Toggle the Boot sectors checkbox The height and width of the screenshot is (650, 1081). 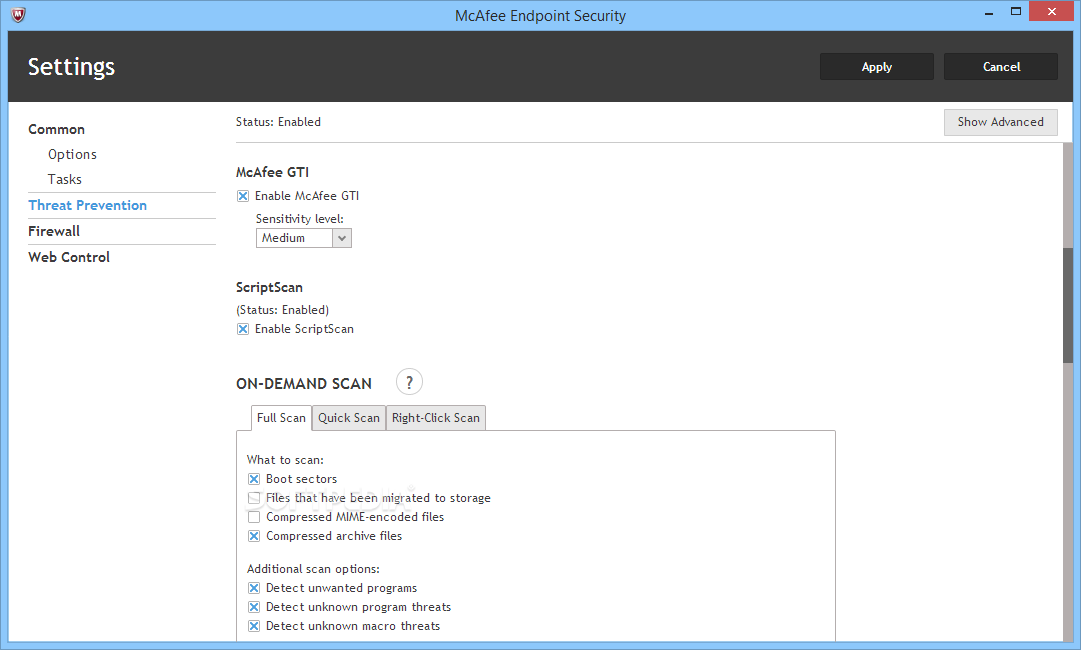pos(254,479)
